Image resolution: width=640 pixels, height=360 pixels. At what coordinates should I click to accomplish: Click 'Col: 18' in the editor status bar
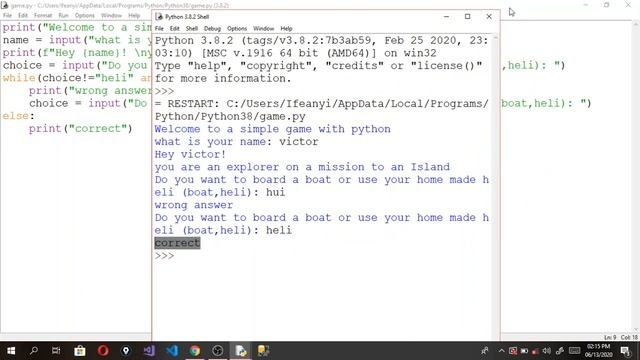(629, 337)
